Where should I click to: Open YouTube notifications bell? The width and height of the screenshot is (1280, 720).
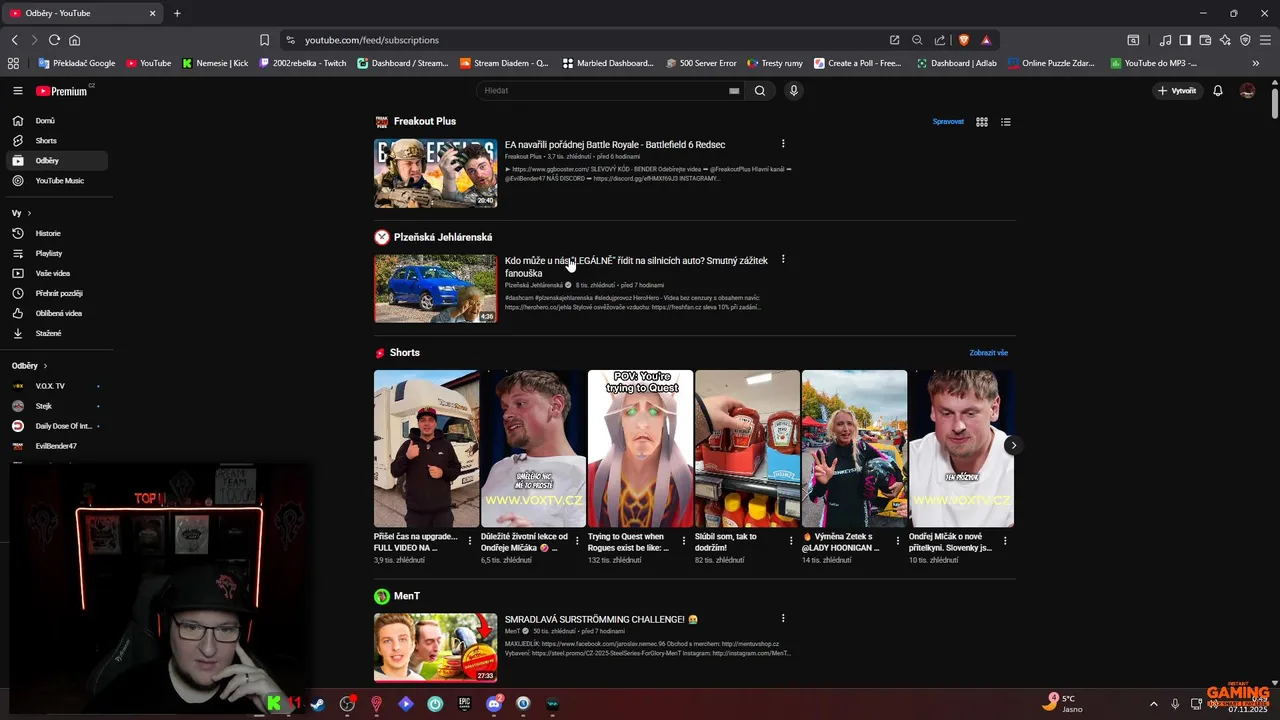[x=1218, y=91]
